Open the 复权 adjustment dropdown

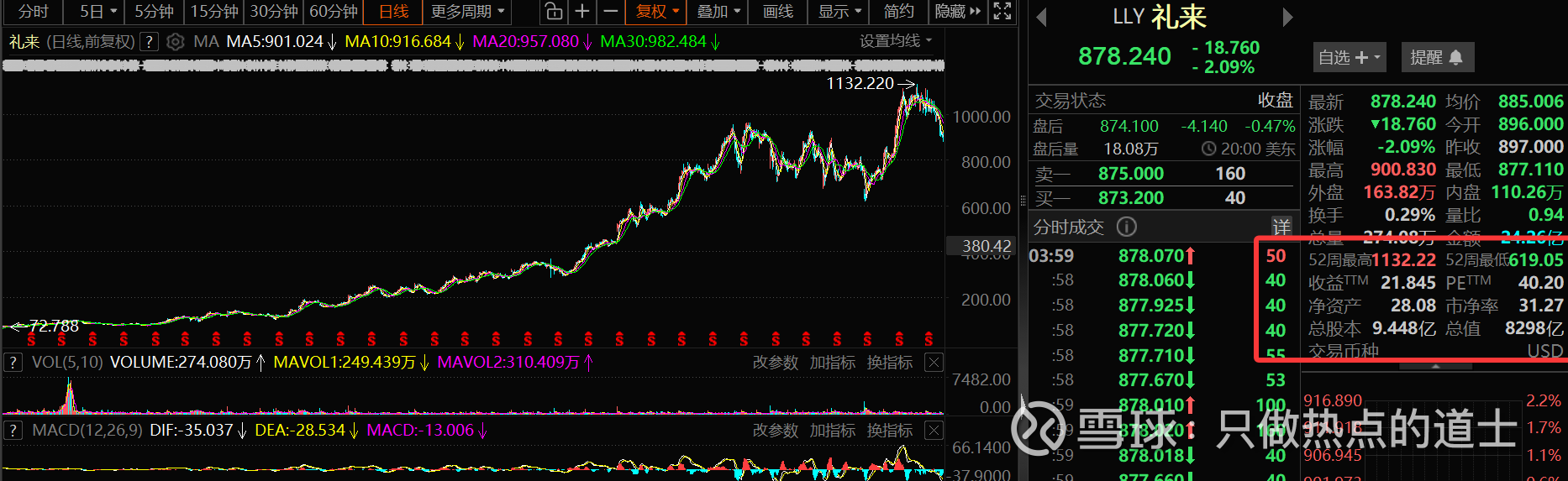pos(656,12)
